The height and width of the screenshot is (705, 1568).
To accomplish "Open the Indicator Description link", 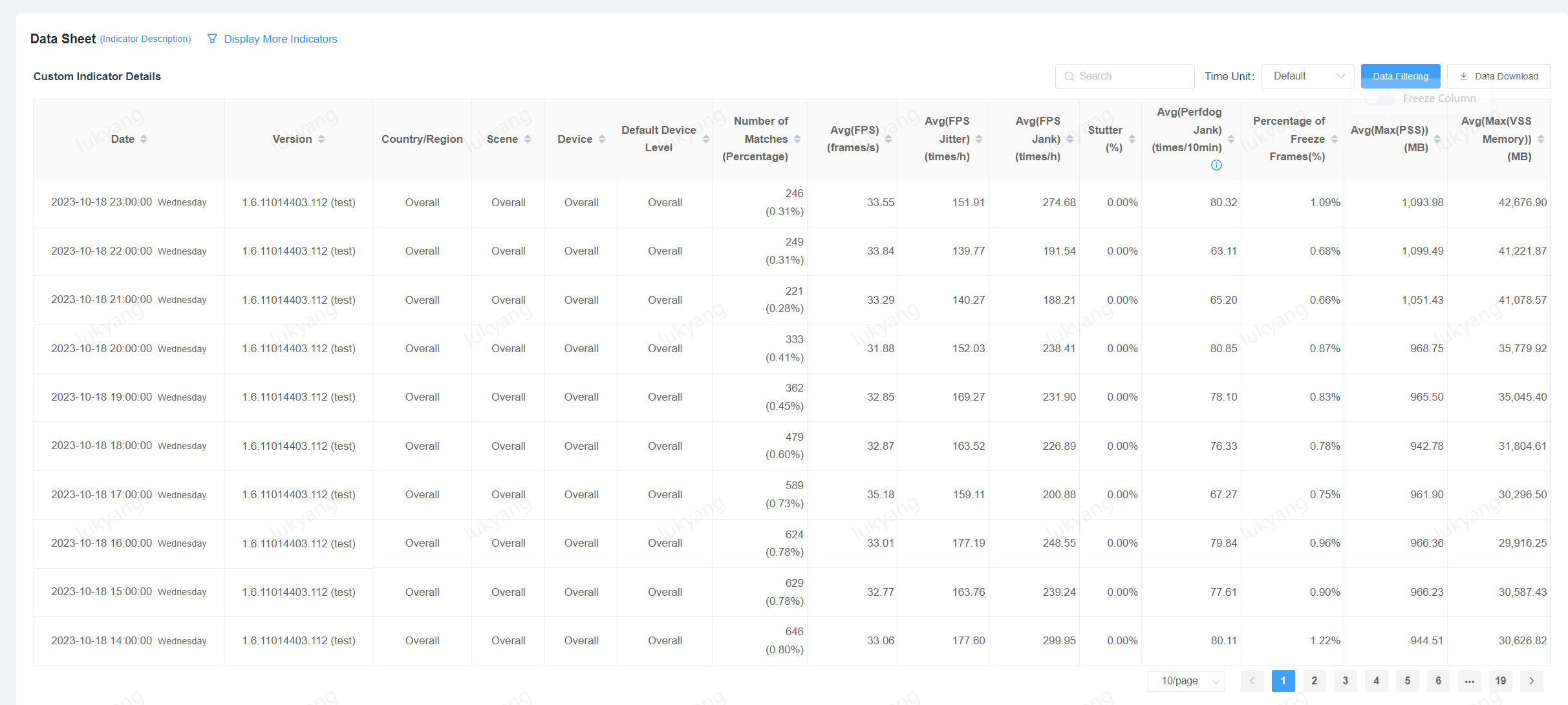I will point(145,39).
